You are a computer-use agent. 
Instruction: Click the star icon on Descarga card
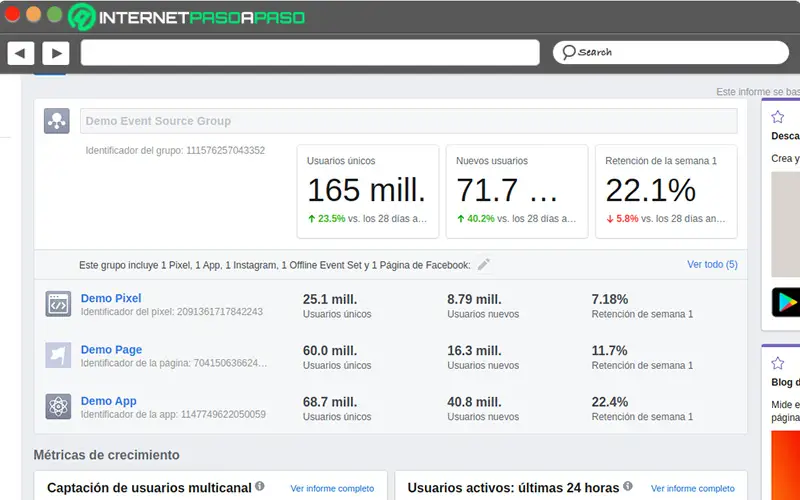click(x=778, y=117)
